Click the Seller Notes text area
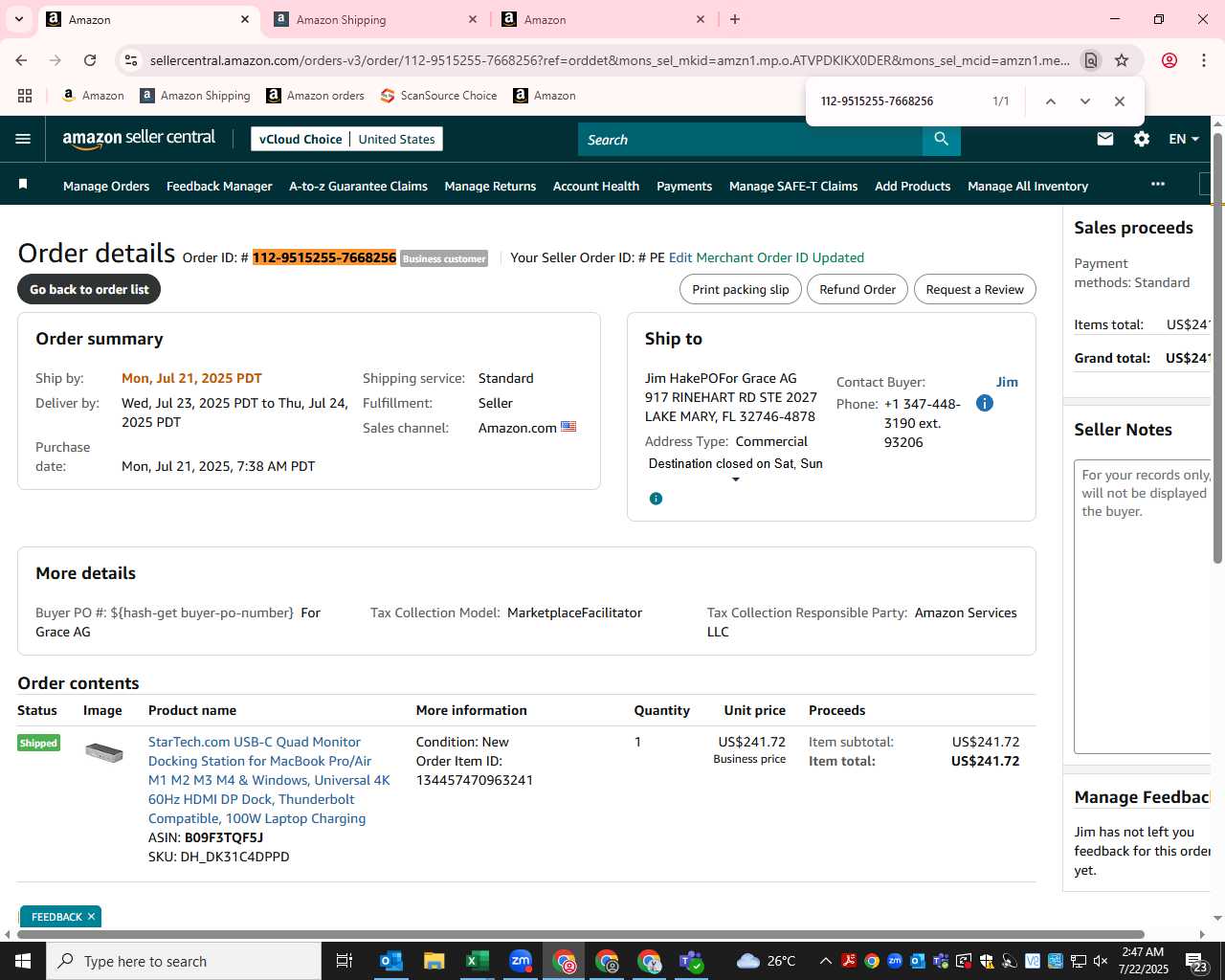Image resolution: width=1225 pixels, height=980 pixels. tap(1143, 607)
